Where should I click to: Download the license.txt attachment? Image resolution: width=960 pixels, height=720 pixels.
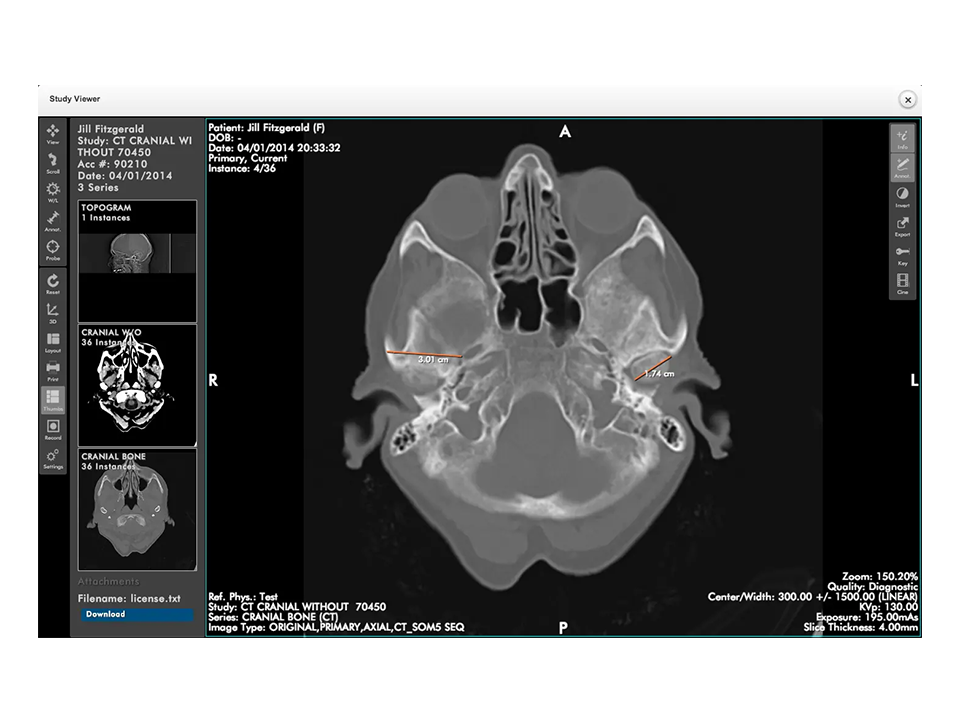tap(137, 615)
